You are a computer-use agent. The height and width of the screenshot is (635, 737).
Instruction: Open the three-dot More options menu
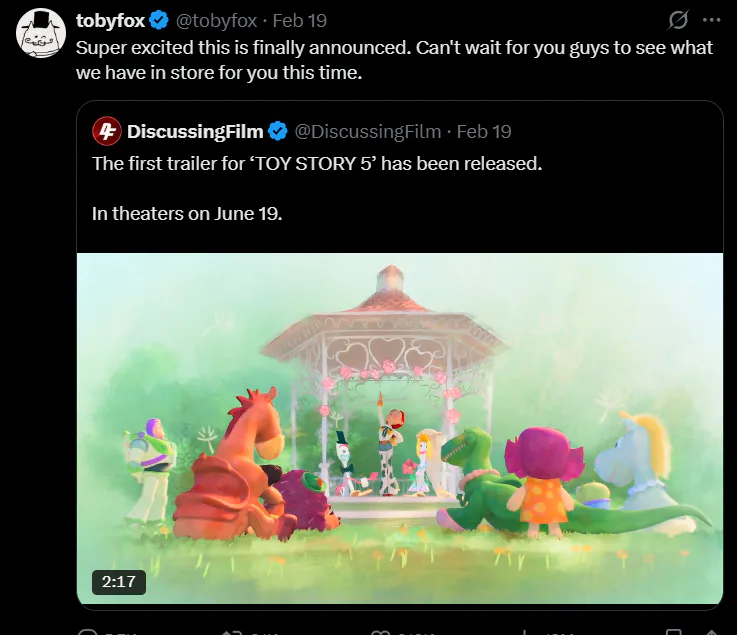[x=711, y=20]
